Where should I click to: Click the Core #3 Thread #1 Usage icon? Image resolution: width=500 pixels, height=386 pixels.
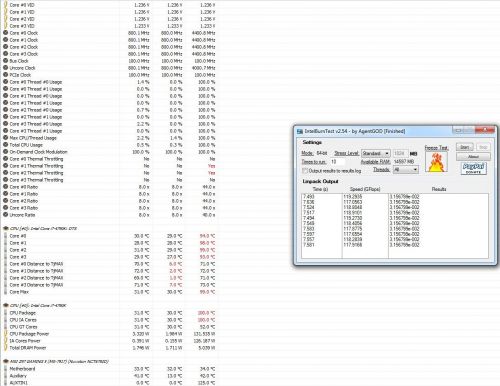(5, 131)
